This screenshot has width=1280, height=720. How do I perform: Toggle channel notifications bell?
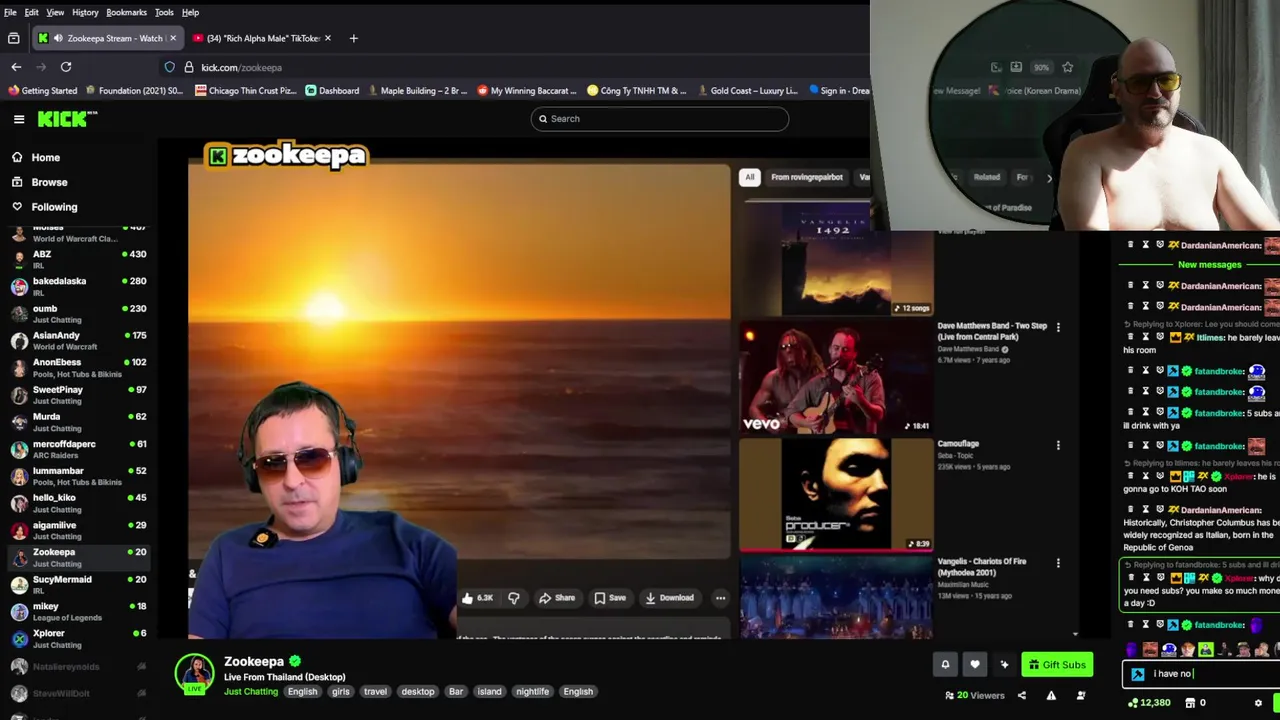(x=945, y=664)
